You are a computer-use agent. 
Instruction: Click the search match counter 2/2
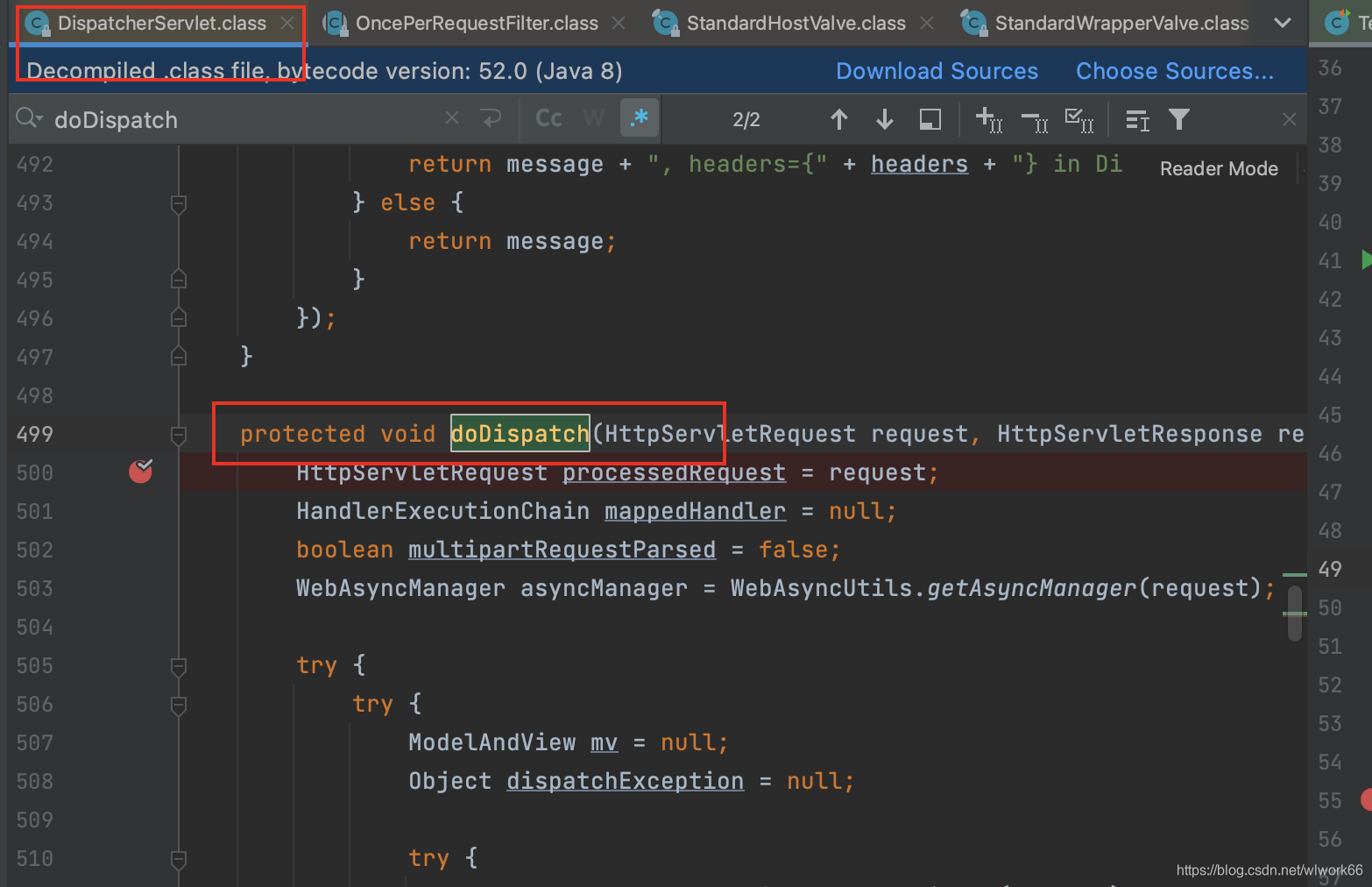point(746,119)
